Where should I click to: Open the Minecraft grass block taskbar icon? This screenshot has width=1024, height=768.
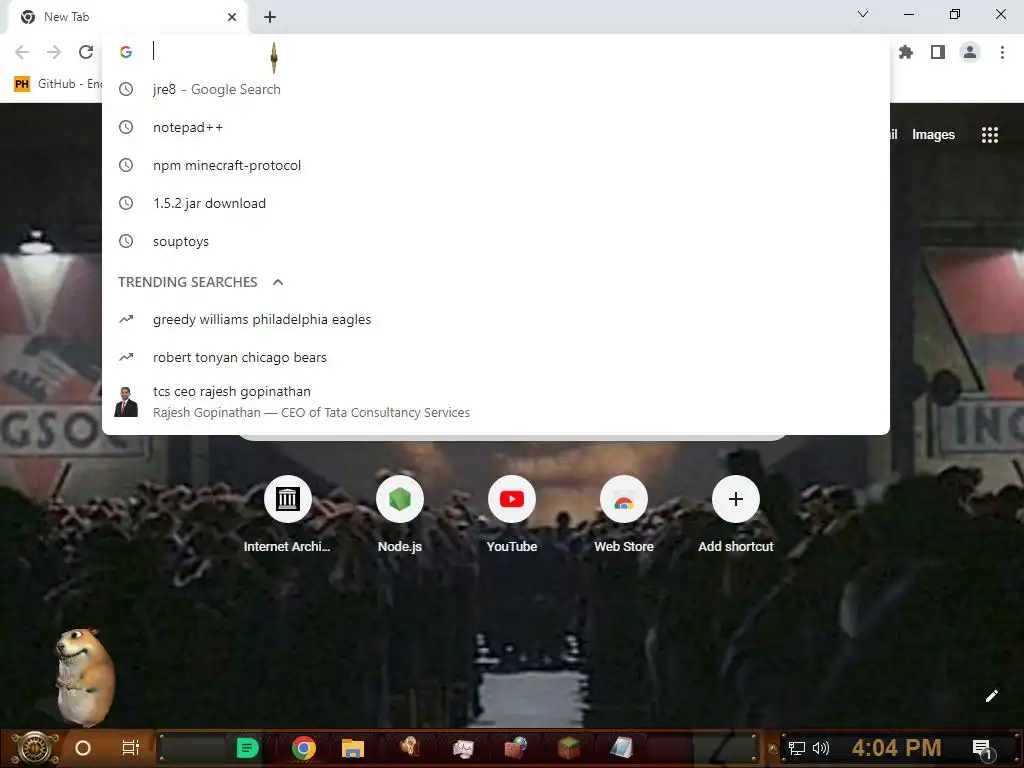[568, 748]
